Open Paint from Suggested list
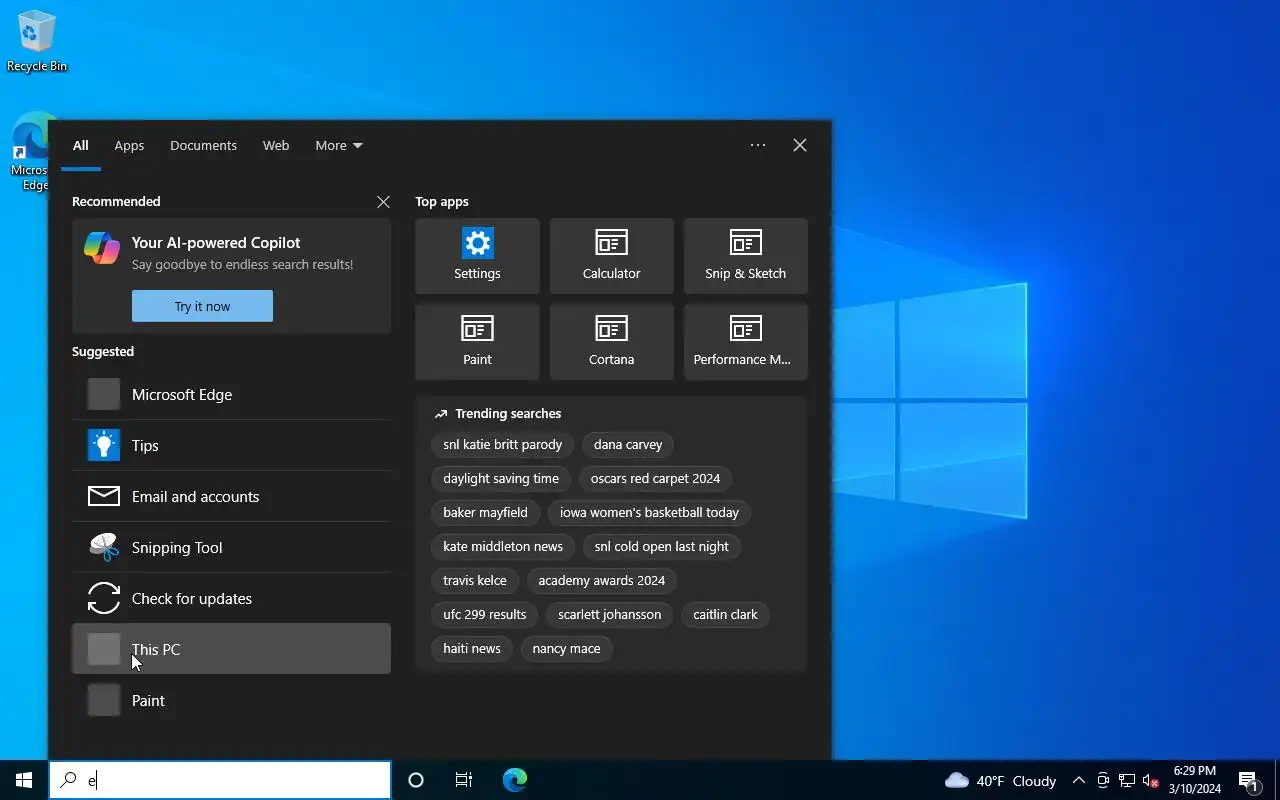 pos(231,700)
